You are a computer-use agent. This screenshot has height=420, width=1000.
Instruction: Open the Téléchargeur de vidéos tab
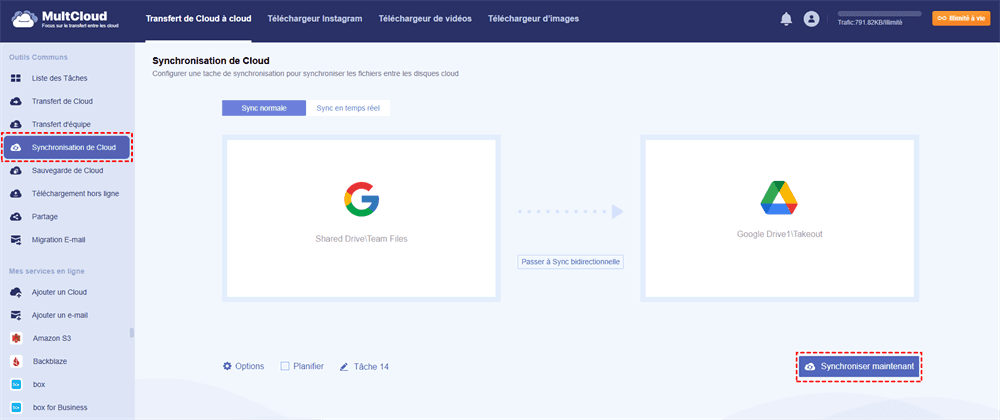pos(425,18)
